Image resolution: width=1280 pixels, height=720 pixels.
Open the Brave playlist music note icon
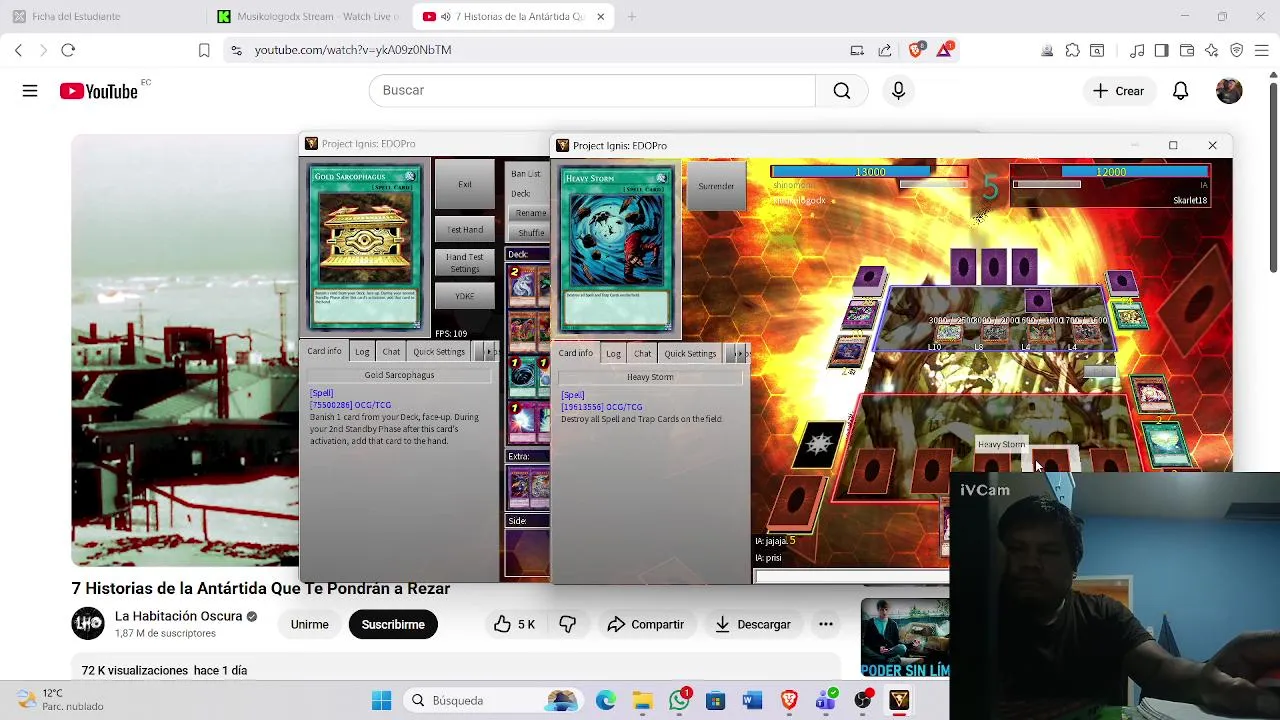click(1137, 50)
